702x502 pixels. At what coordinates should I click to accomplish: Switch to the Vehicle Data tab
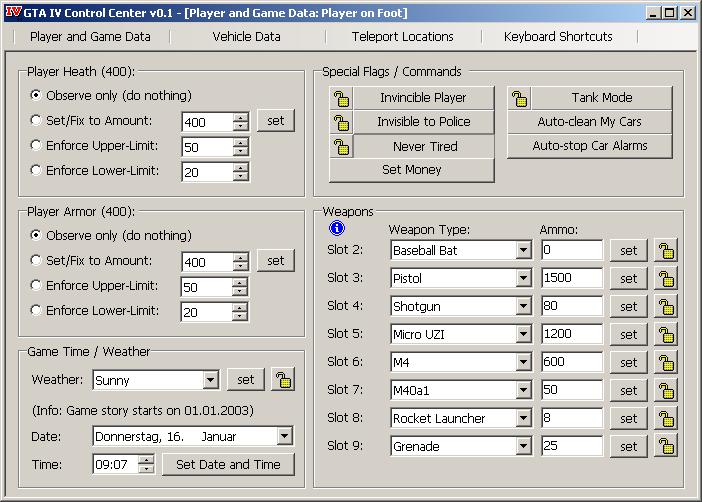[x=246, y=37]
